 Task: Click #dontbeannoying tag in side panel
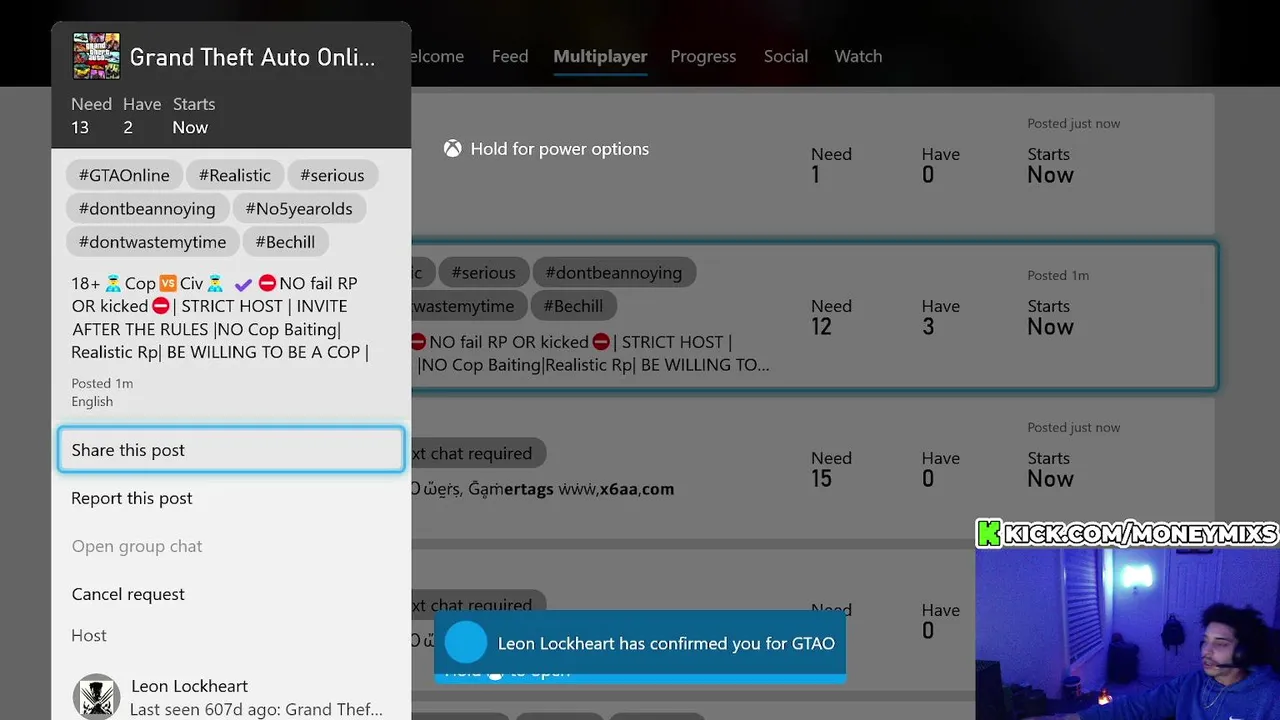tap(147, 208)
